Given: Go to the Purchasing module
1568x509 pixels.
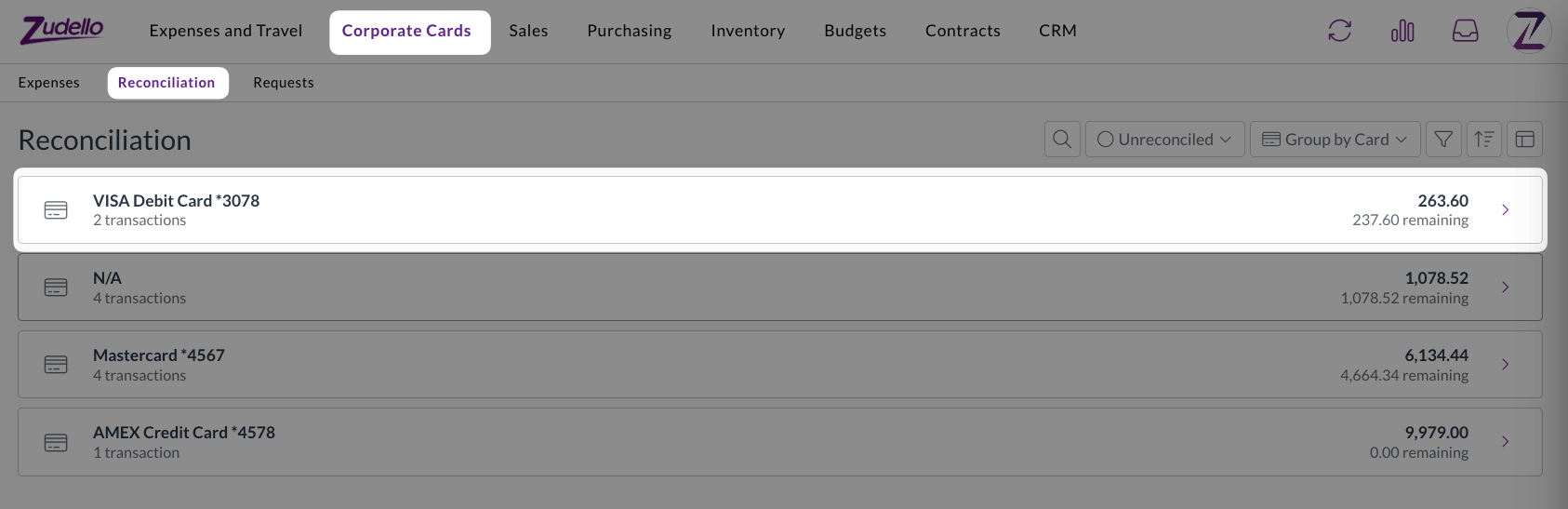Looking at the screenshot, I should tap(629, 31).
